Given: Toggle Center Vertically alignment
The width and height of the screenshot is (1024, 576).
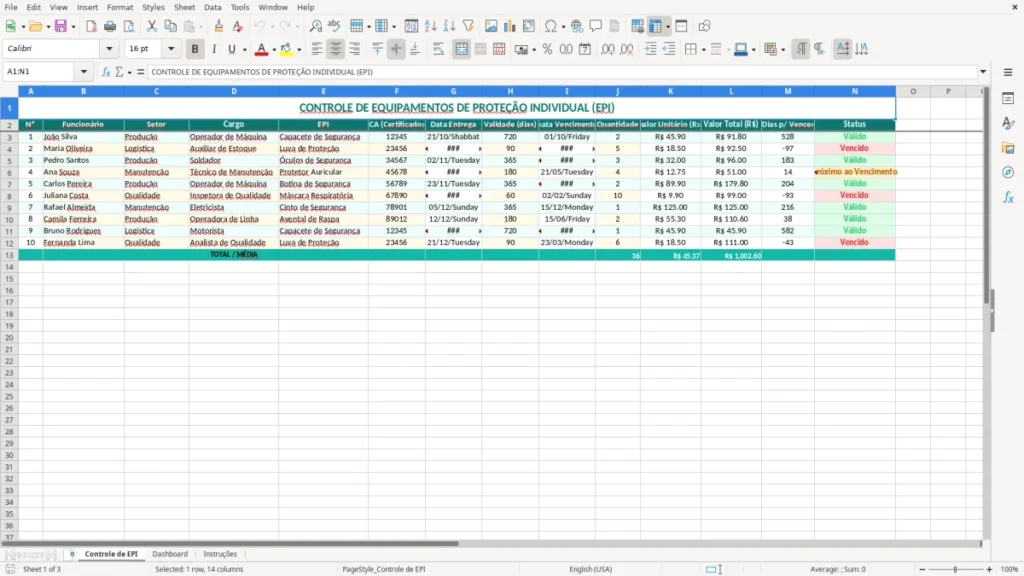Looking at the screenshot, I should (x=396, y=49).
